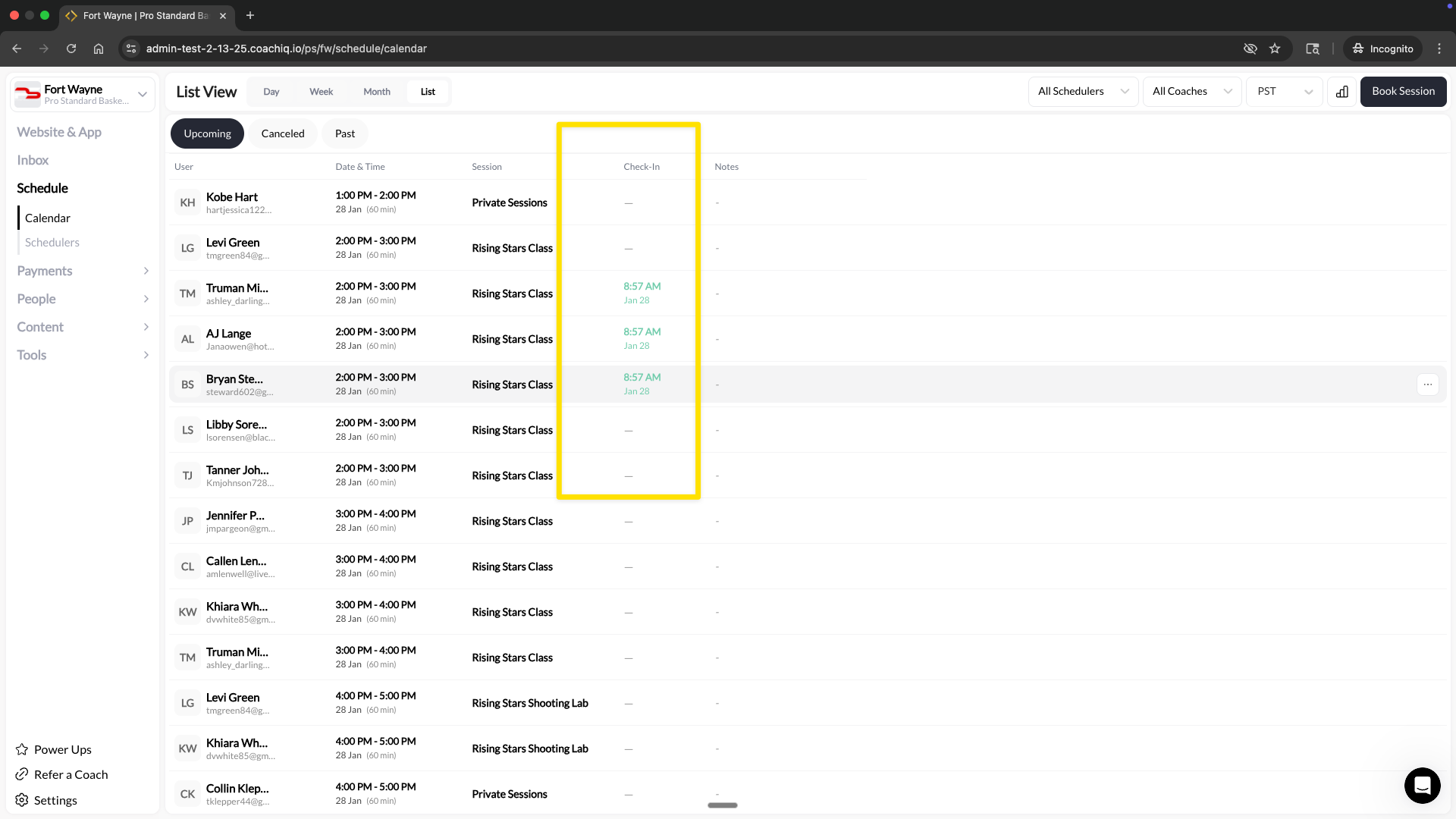Open the incognito profile icon in toolbar
The width and height of the screenshot is (1456, 819).
tap(1358, 49)
